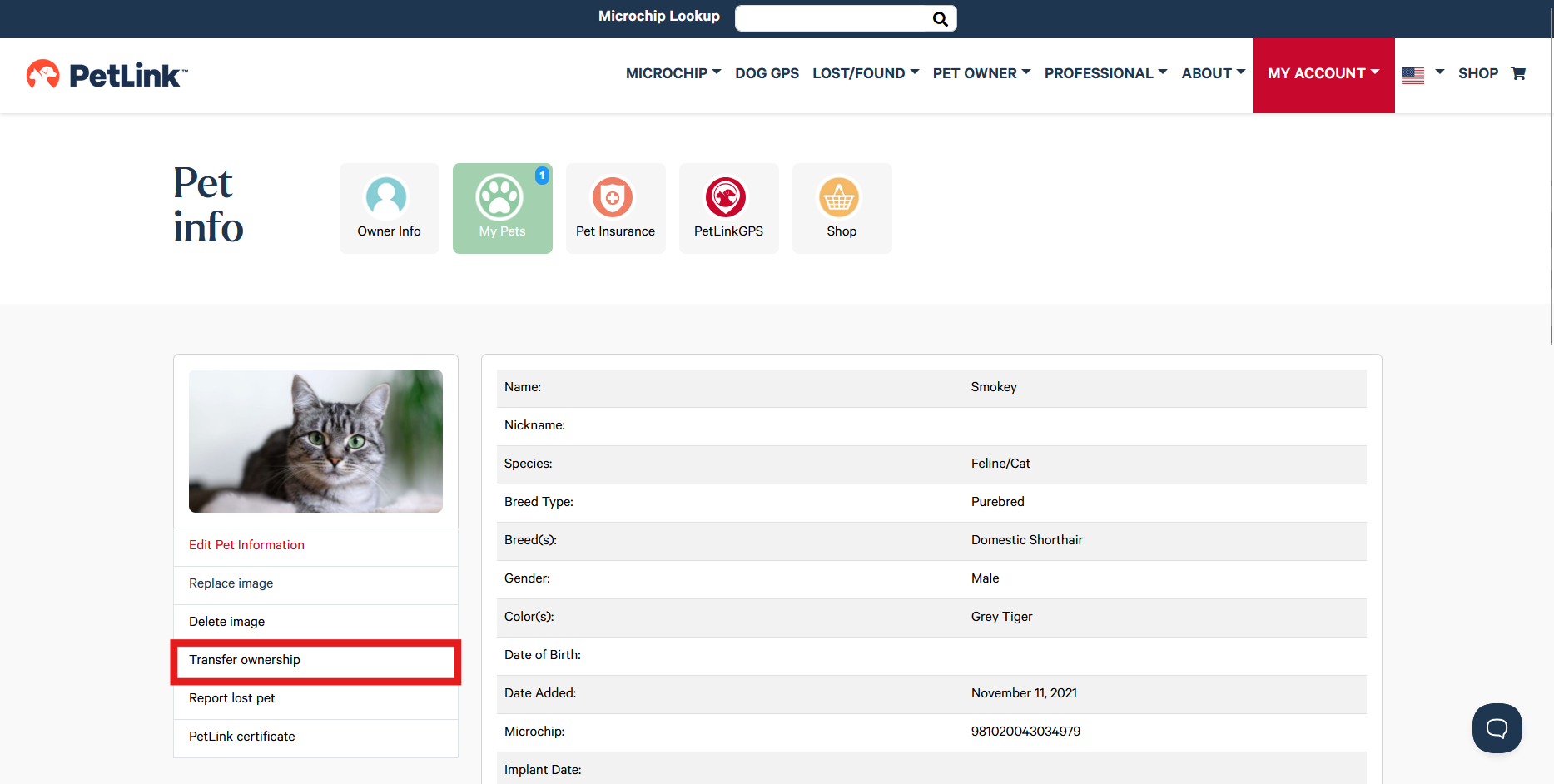The image size is (1554, 784).
Task: Click the Implant Date: label
Action: (x=543, y=770)
